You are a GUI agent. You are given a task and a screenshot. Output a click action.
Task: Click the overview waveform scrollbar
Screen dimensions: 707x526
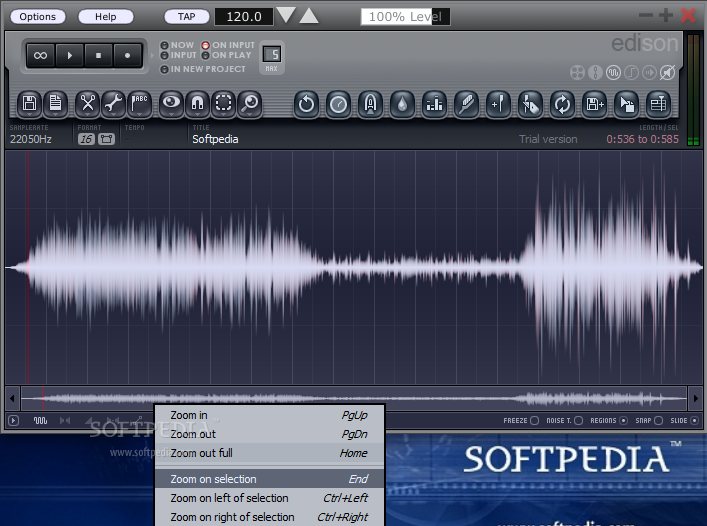pos(354,398)
